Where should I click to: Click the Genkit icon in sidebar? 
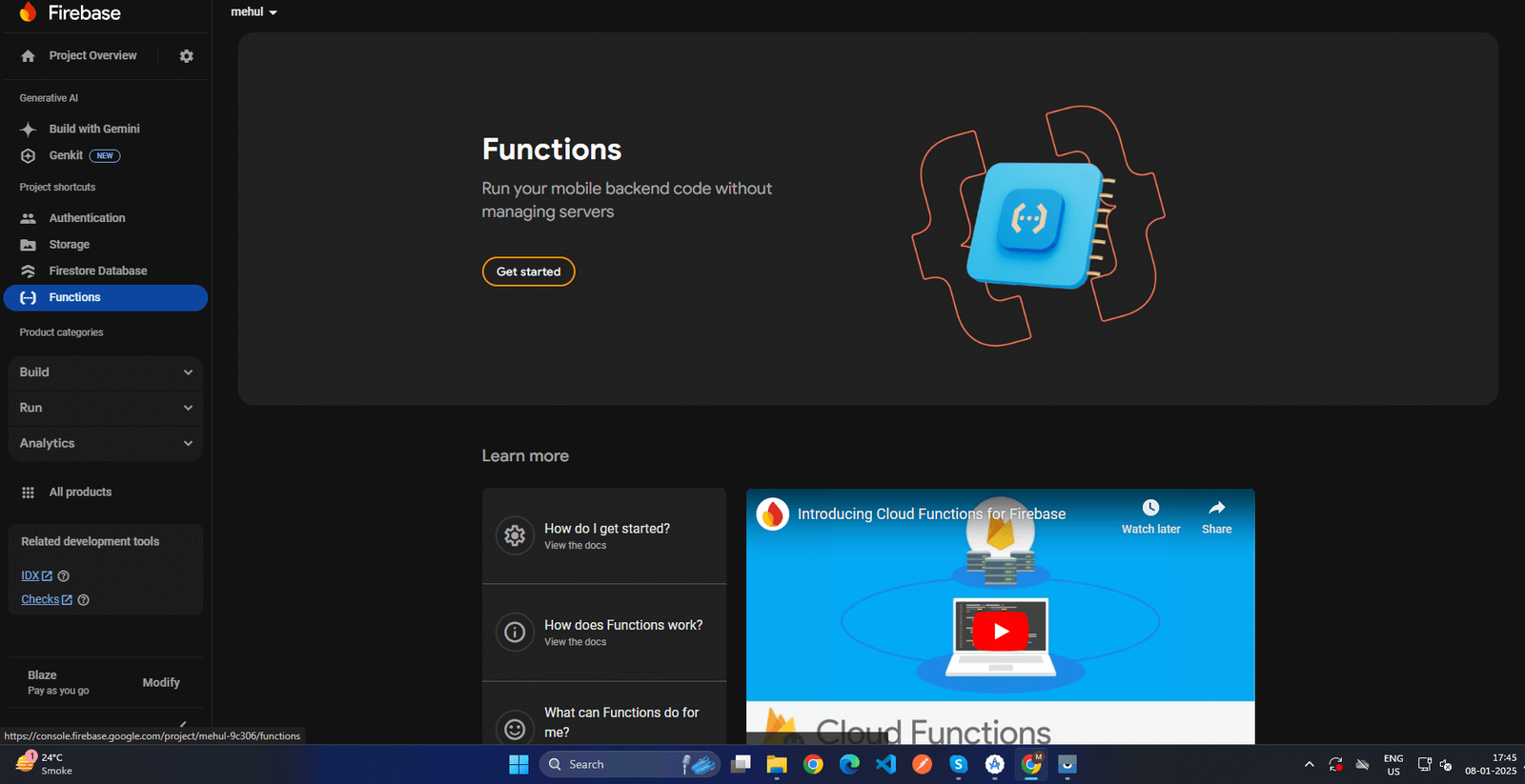29,156
